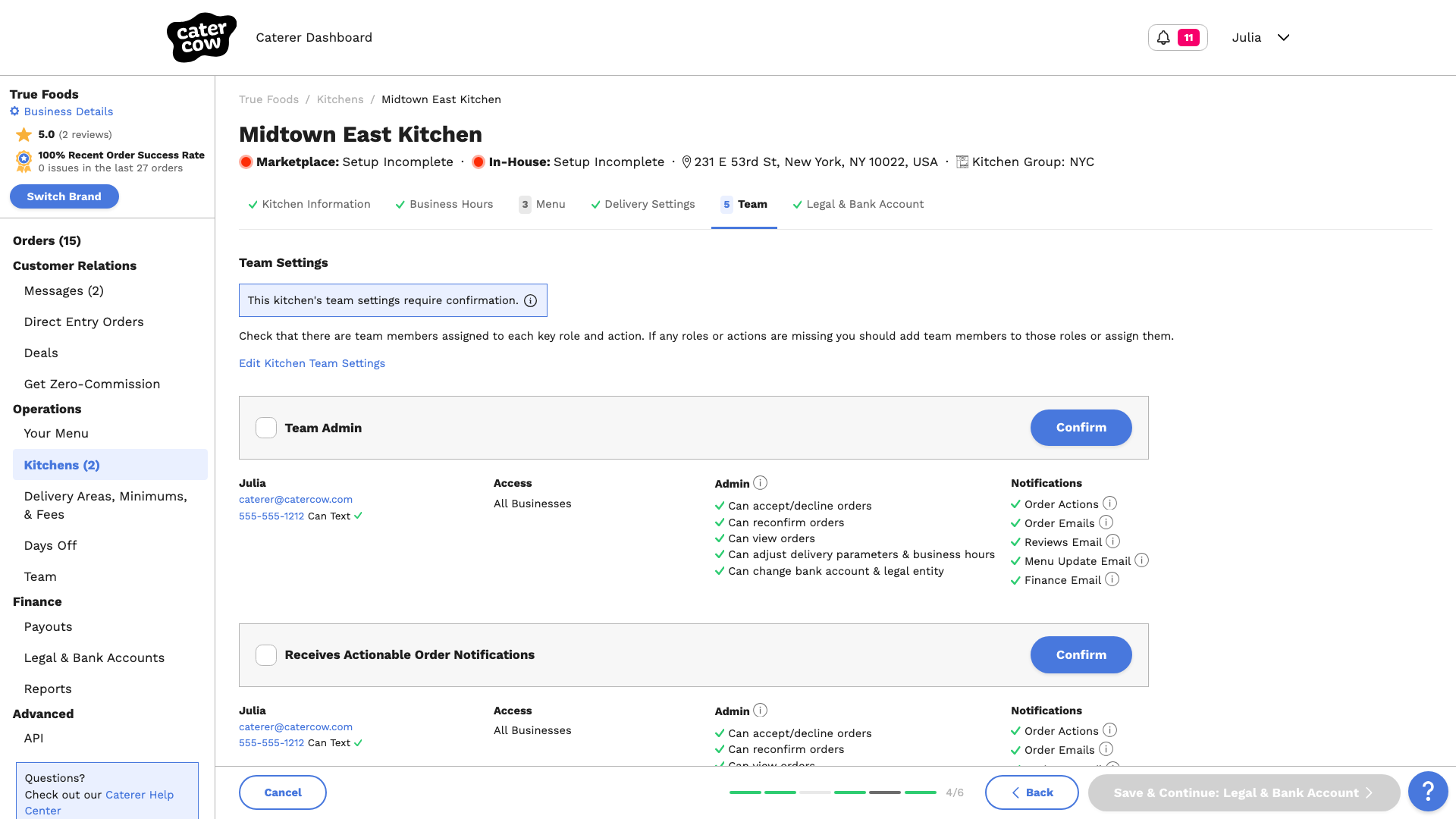Go to the Delivery Settings tab
This screenshot has height=819, width=1456.
pyautogui.click(x=643, y=204)
